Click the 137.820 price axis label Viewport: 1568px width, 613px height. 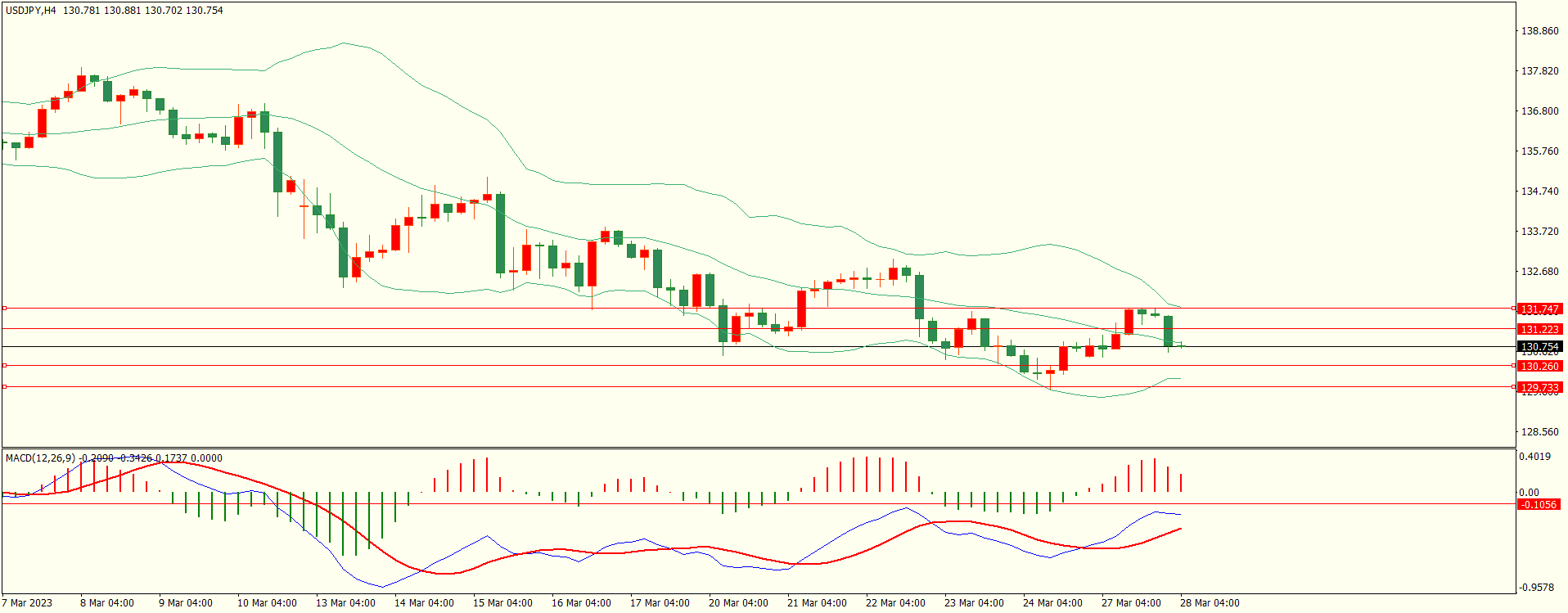[x=1539, y=71]
